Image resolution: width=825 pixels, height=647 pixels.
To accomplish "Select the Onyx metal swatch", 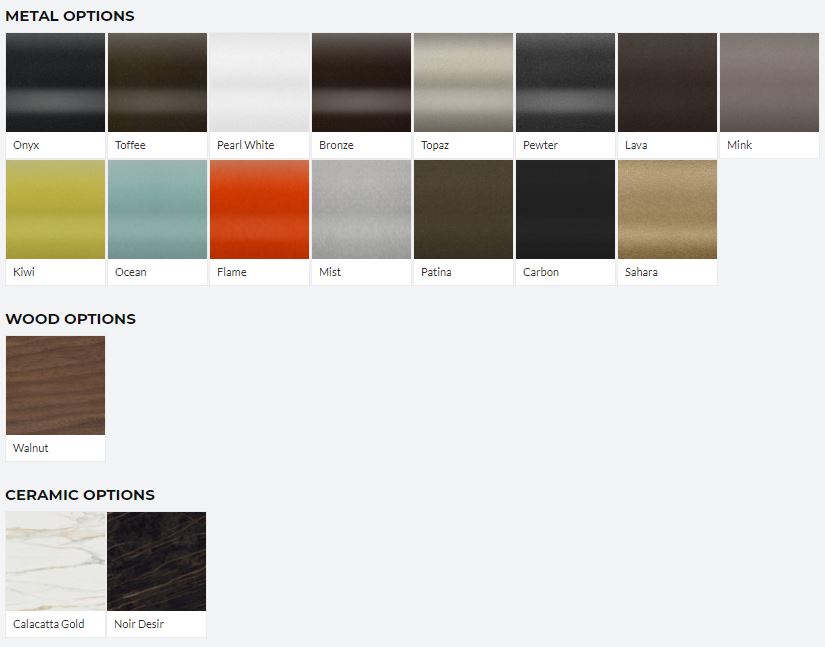I will (x=55, y=83).
